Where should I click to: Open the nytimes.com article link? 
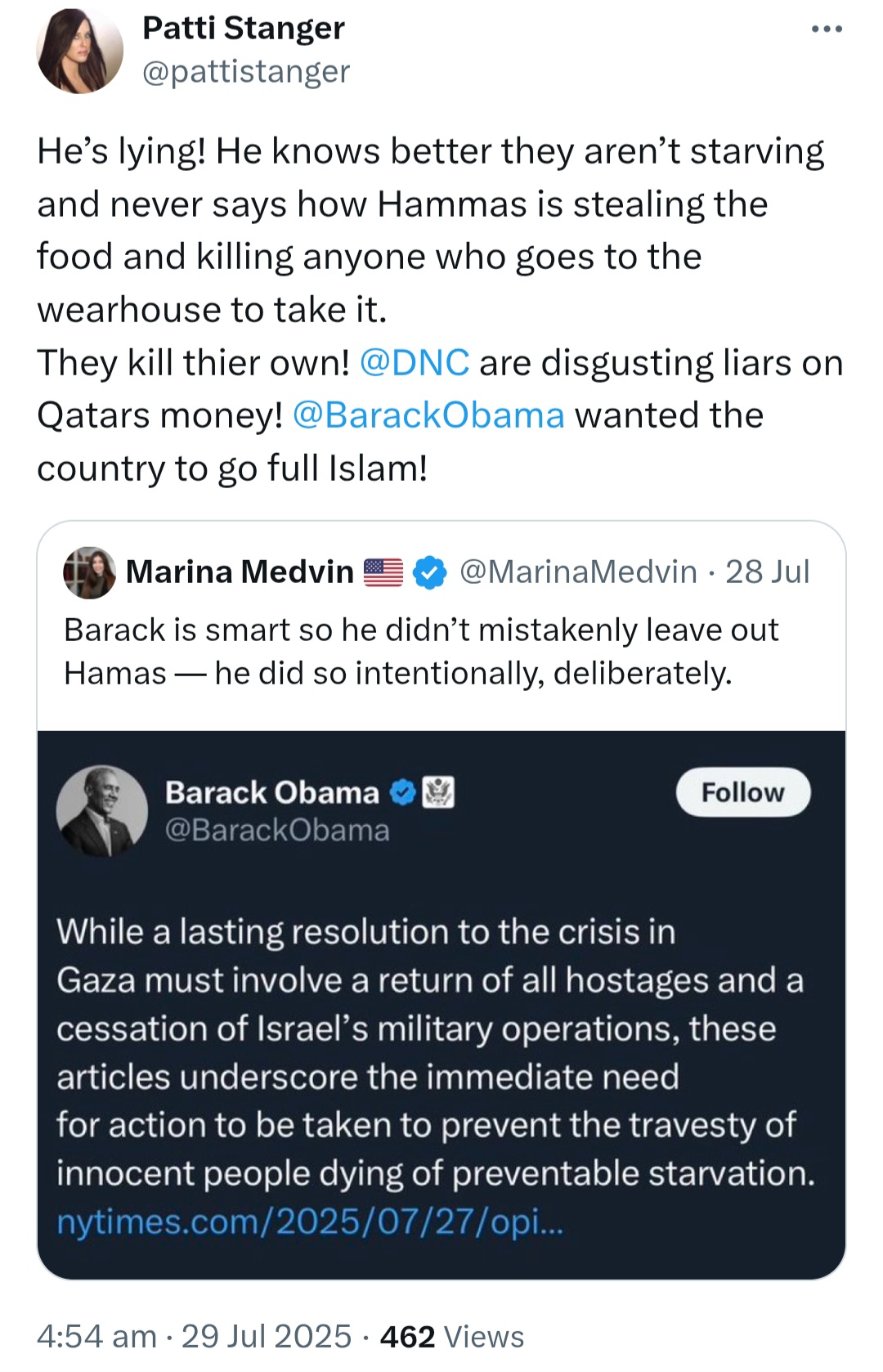pyautogui.click(x=310, y=1222)
